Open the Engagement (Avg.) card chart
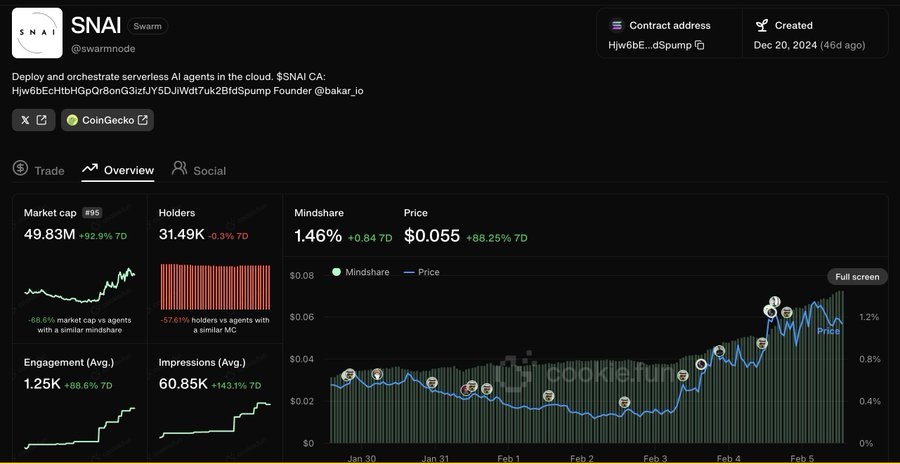Image resolution: width=900 pixels, height=464 pixels. [79, 420]
